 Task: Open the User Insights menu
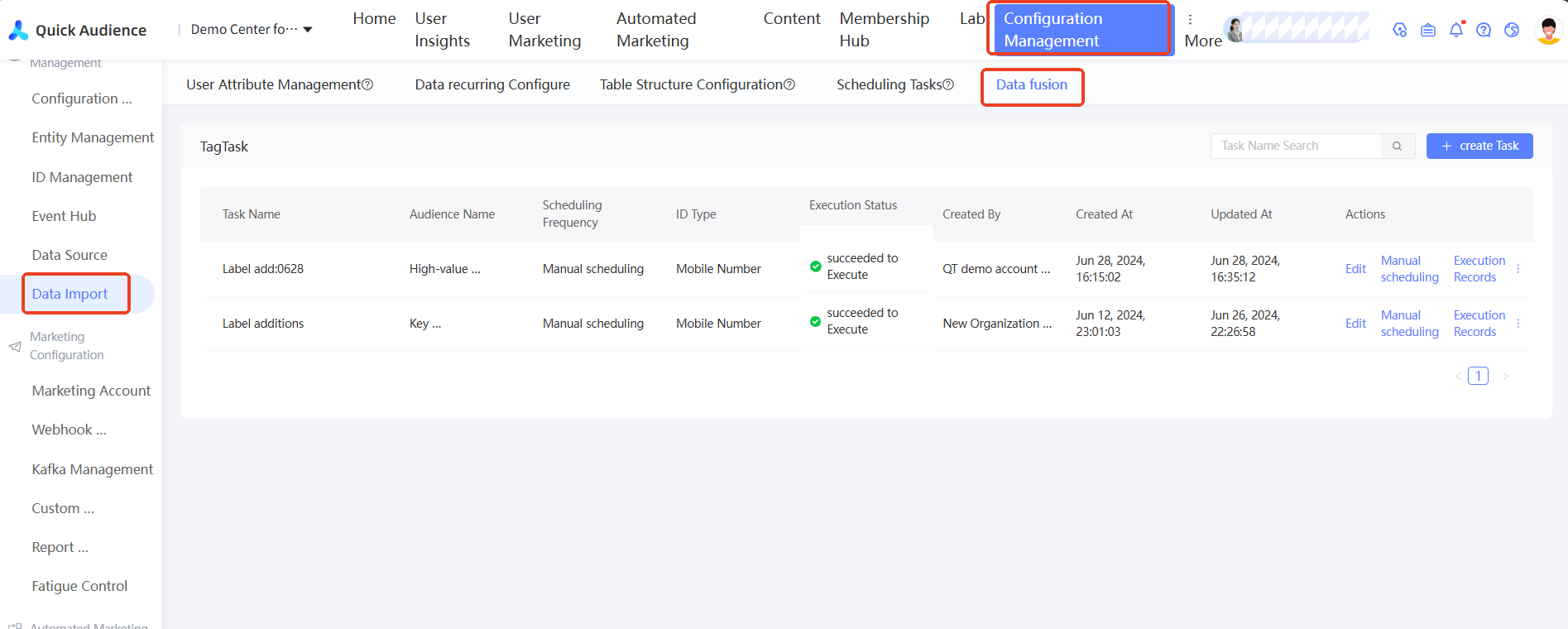[x=442, y=30]
